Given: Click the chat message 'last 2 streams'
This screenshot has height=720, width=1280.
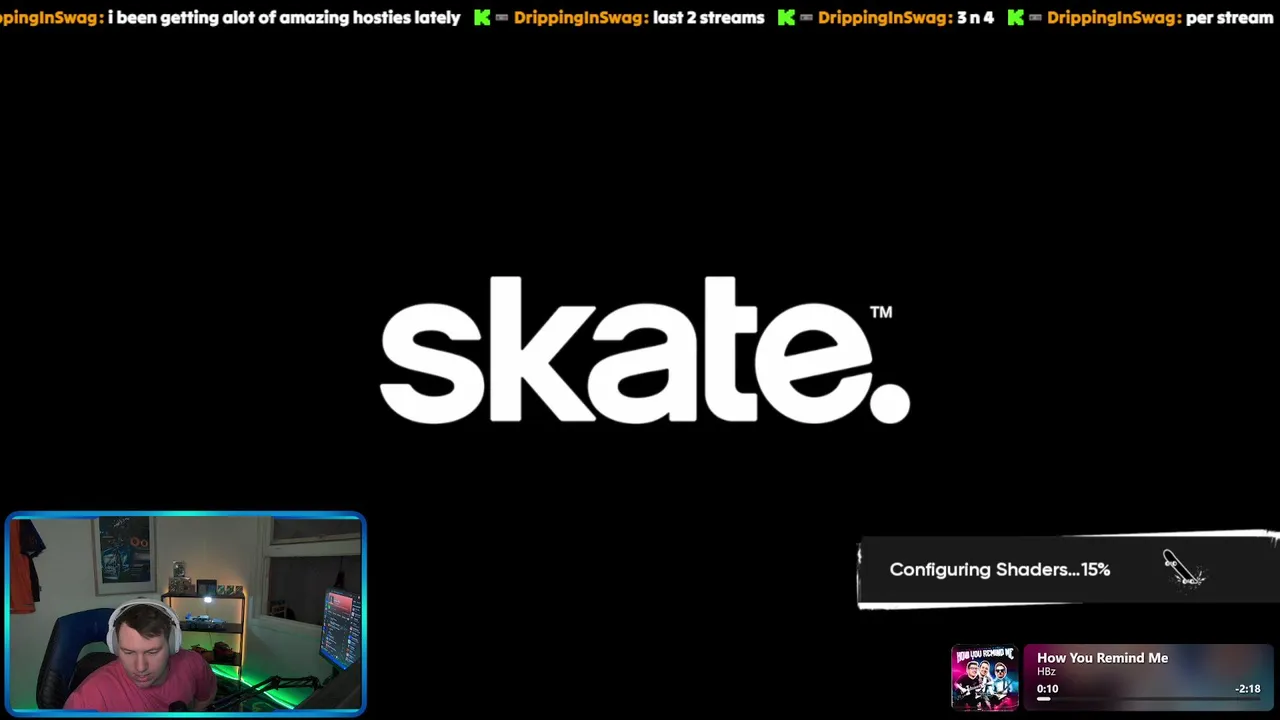Looking at the screenshot, I should click(x=708, y=17).
